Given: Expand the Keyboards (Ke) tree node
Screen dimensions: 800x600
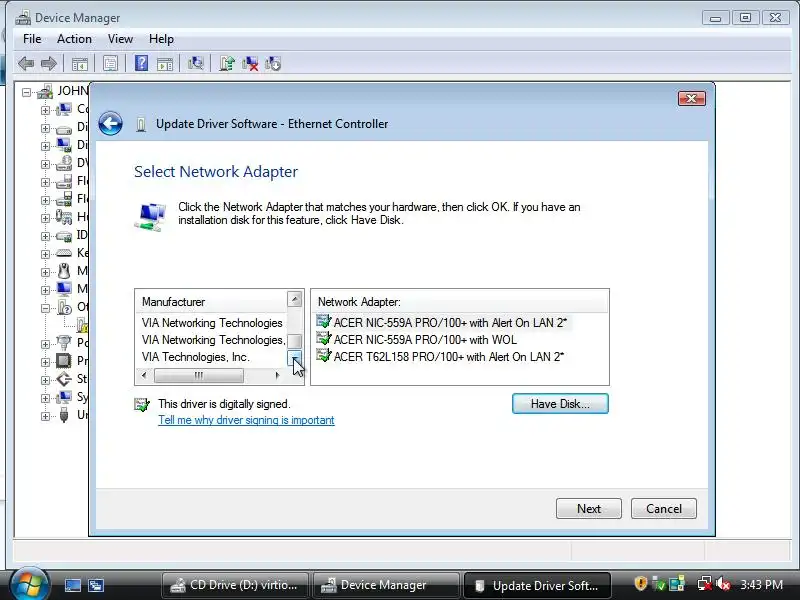Looking at the screenshot, I should [x=45, y=254].
